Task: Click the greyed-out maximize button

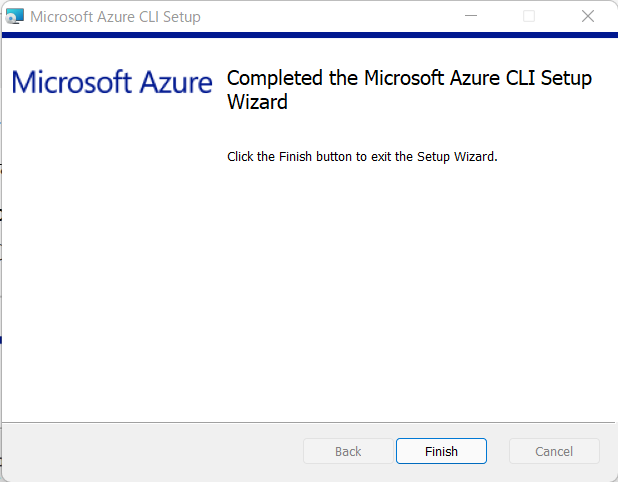Action: (529, 16)
